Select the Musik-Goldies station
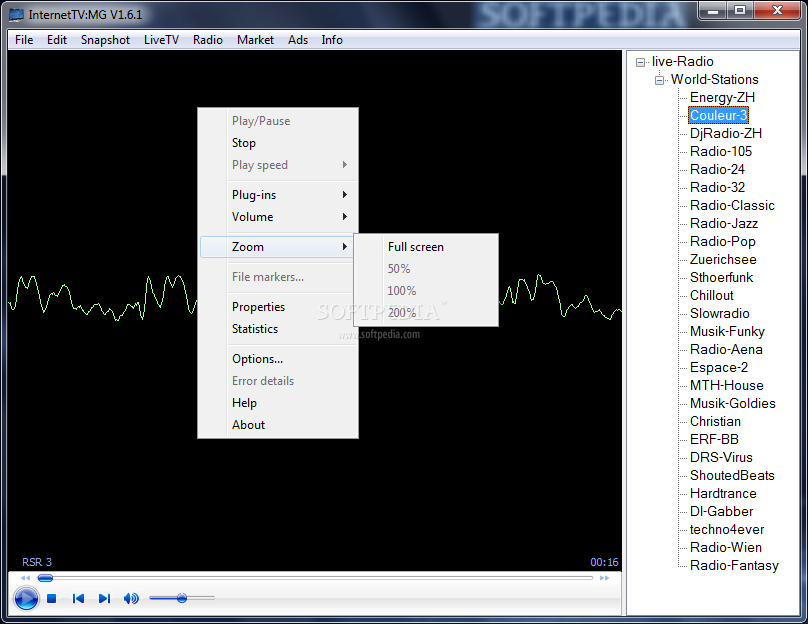This screenshot has height=624, width=808. [x=733, y=403]
